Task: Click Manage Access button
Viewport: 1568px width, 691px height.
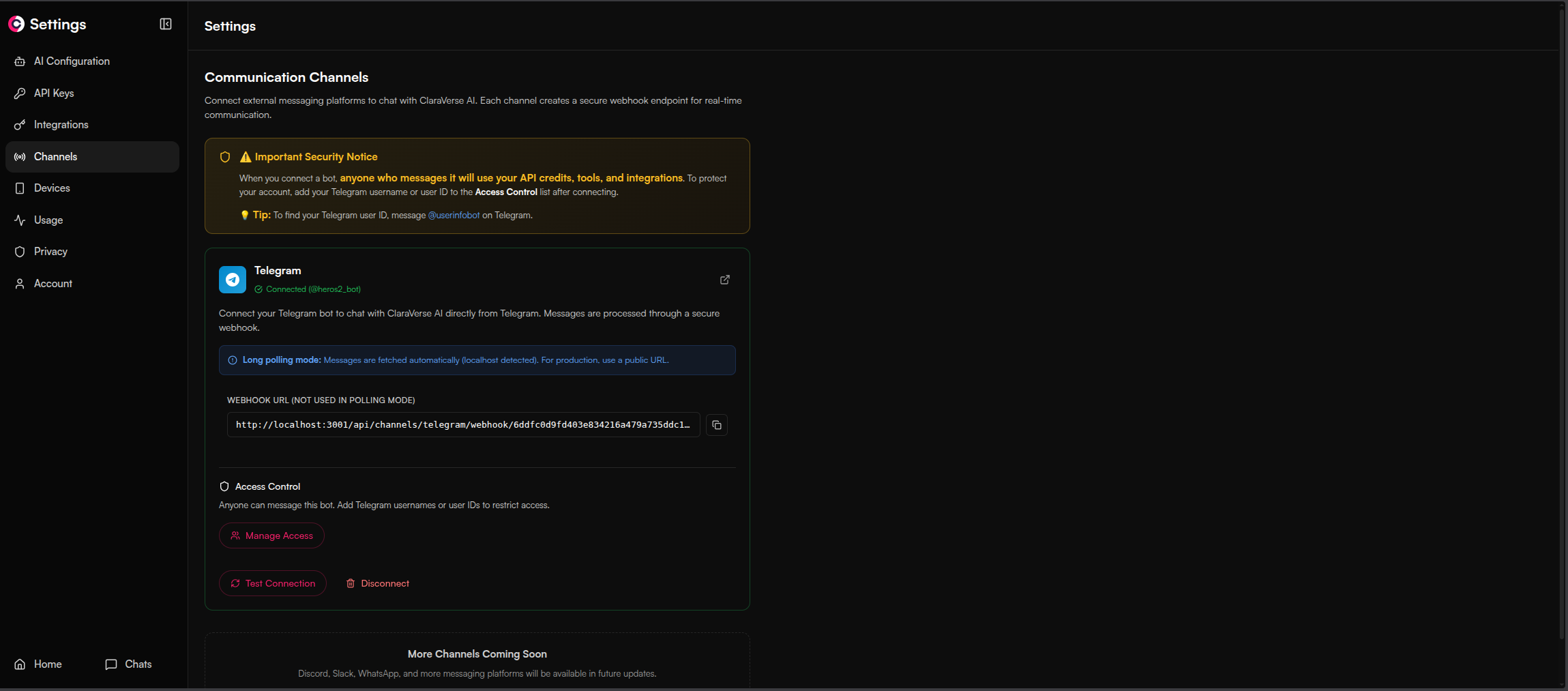Action: (x=271, y=535)
